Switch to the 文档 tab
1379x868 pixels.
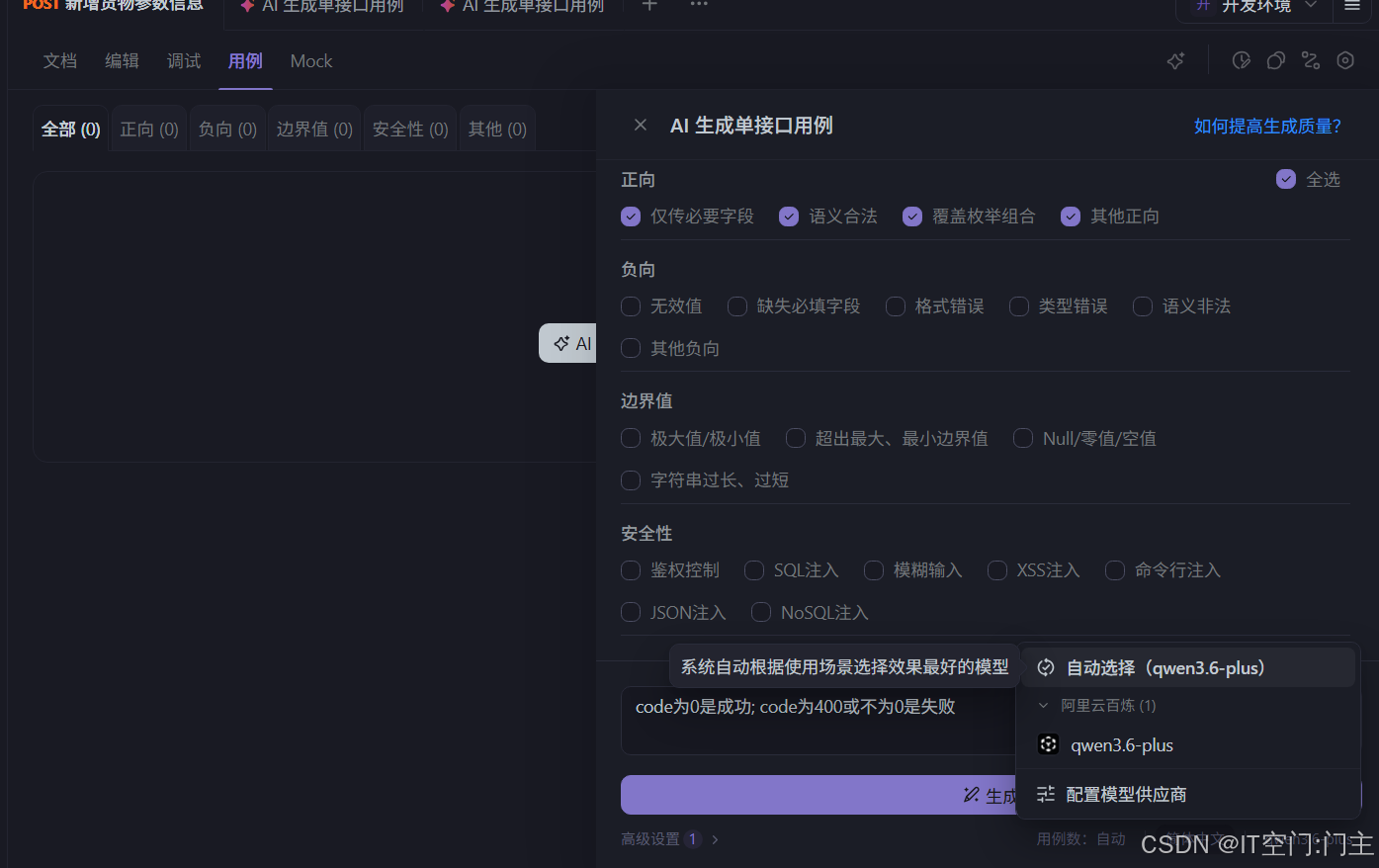coord(60,61)
